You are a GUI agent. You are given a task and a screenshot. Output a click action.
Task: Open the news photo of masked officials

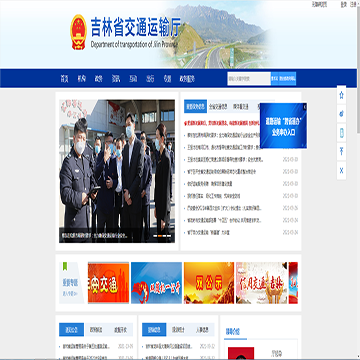click(117, 171)
